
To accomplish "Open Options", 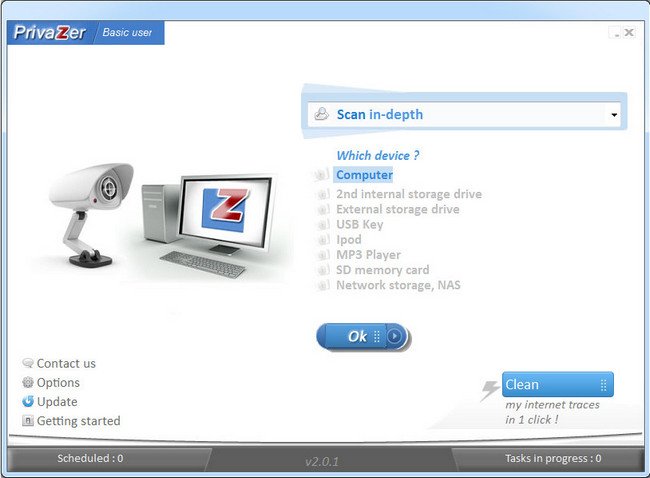I will (x=58, y=382).
